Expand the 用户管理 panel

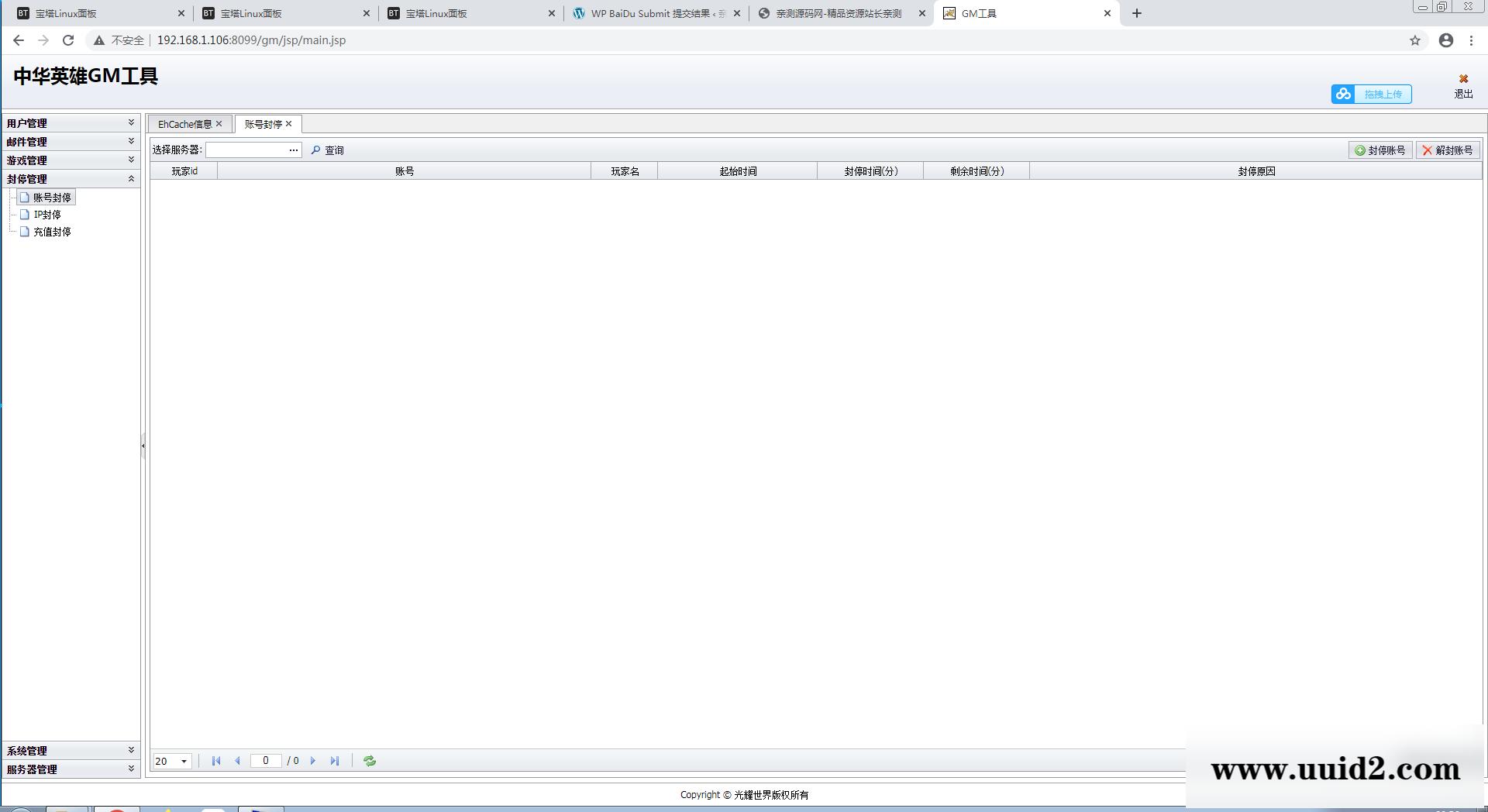131,123
